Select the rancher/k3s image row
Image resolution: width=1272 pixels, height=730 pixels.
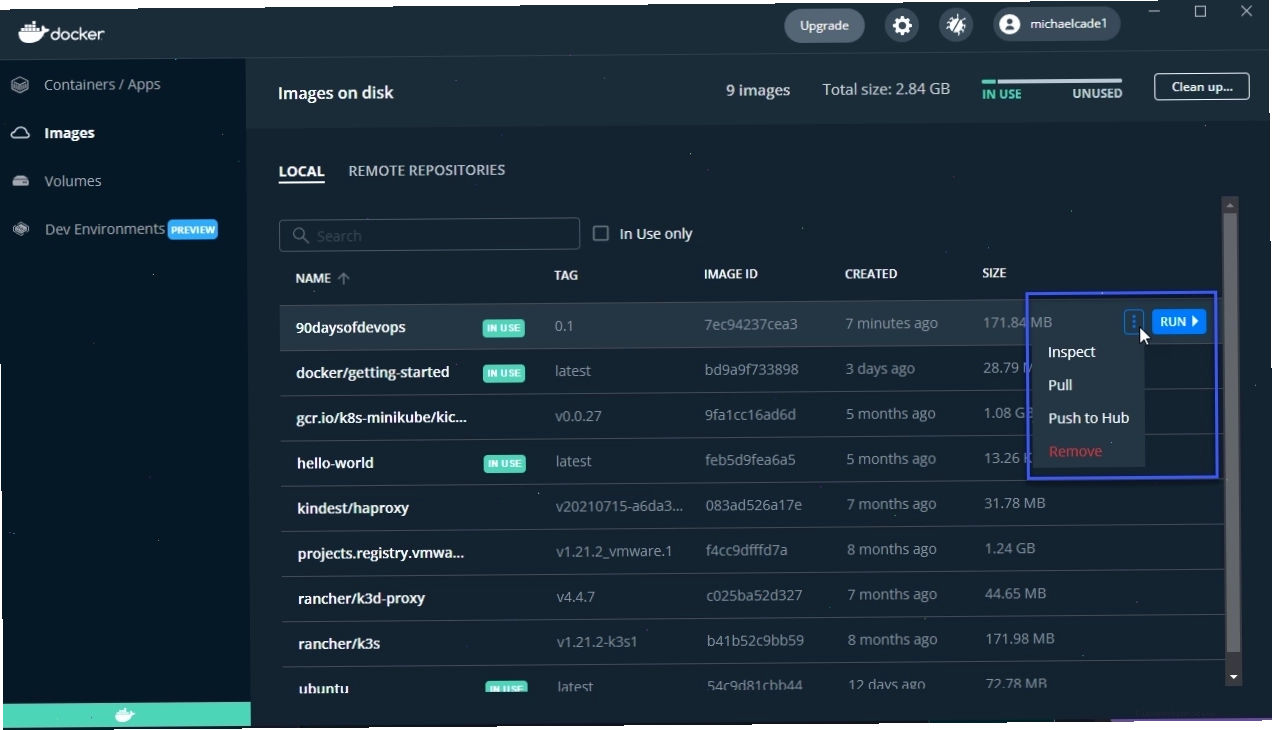point(752,641)
